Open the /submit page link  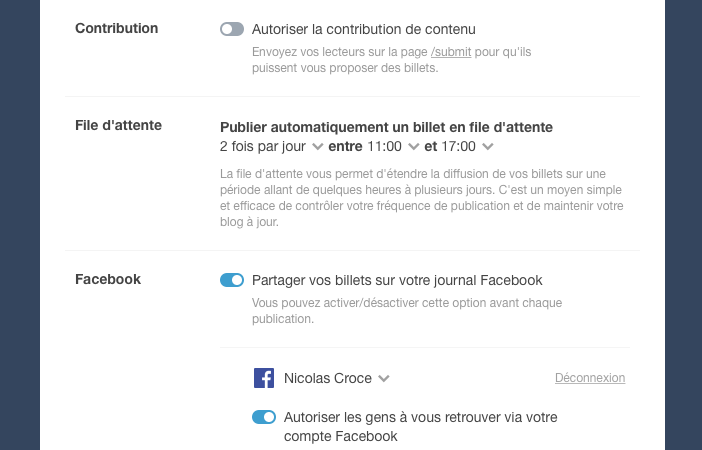tap(454, 52)
